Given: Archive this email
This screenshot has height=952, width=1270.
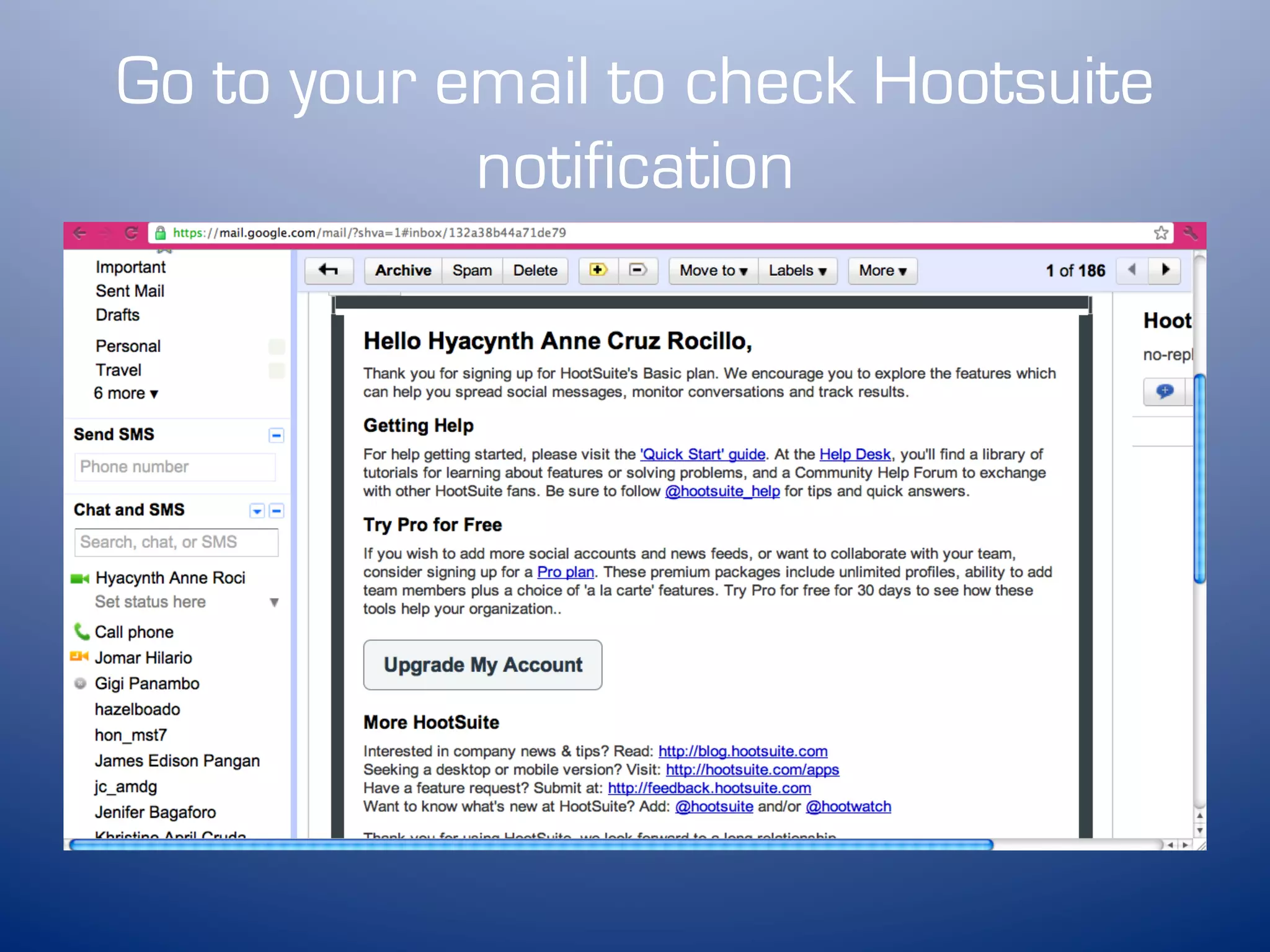Looking at the screenshot, I should pyautogui.click(x=403, y=271).
